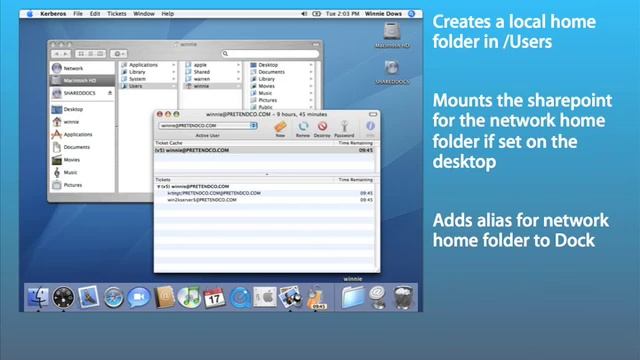Switch Finder to column view

[x=100, y=53]
